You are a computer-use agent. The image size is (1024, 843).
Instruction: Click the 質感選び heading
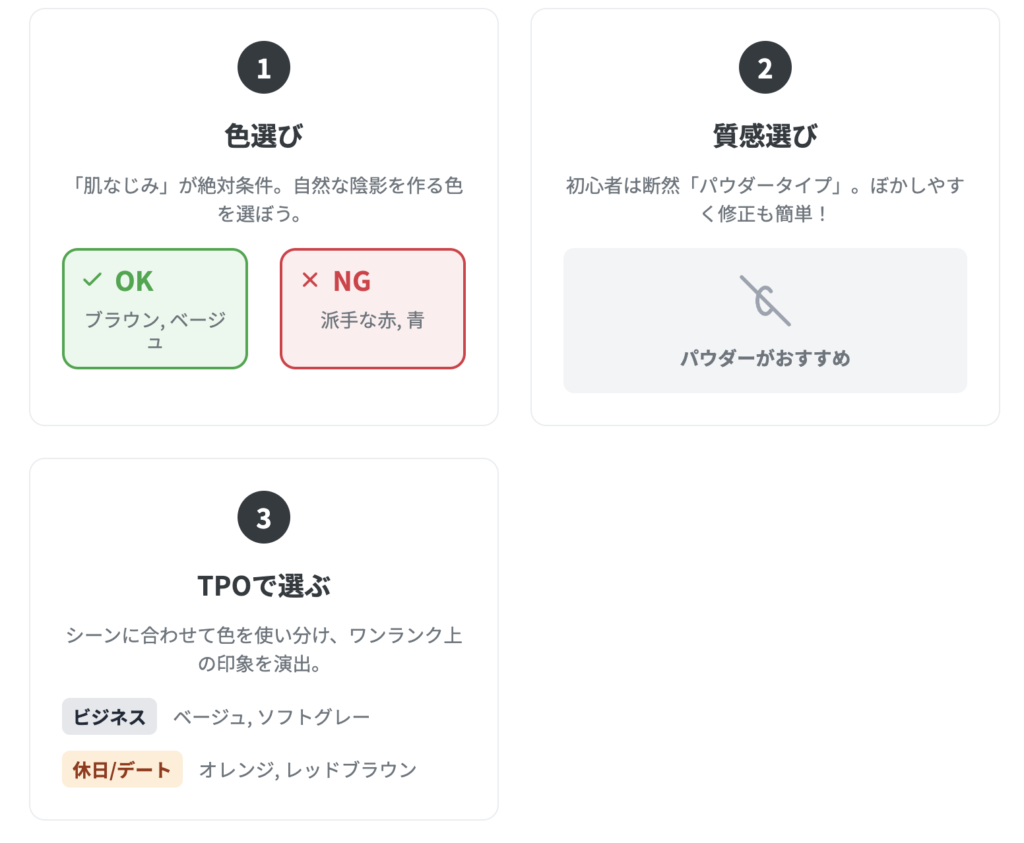[765, 136]
